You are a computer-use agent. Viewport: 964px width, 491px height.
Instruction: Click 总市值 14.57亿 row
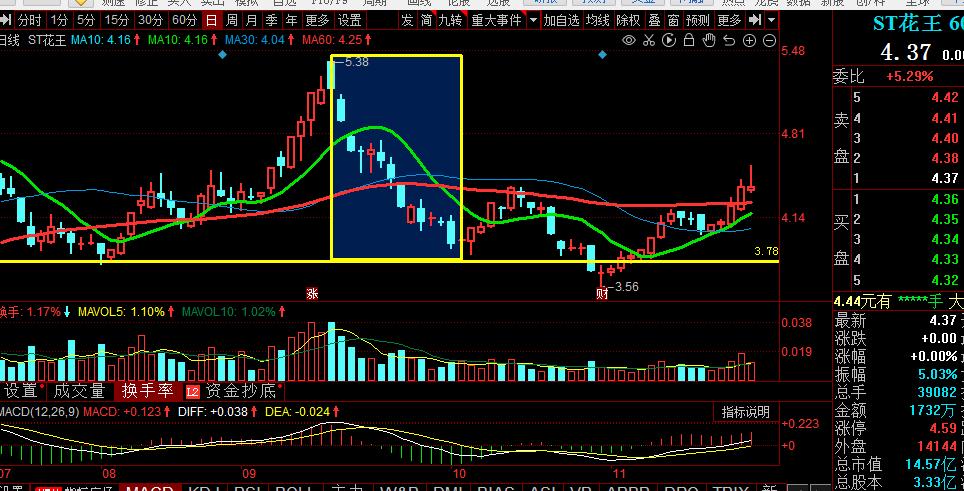click(898, 464)
